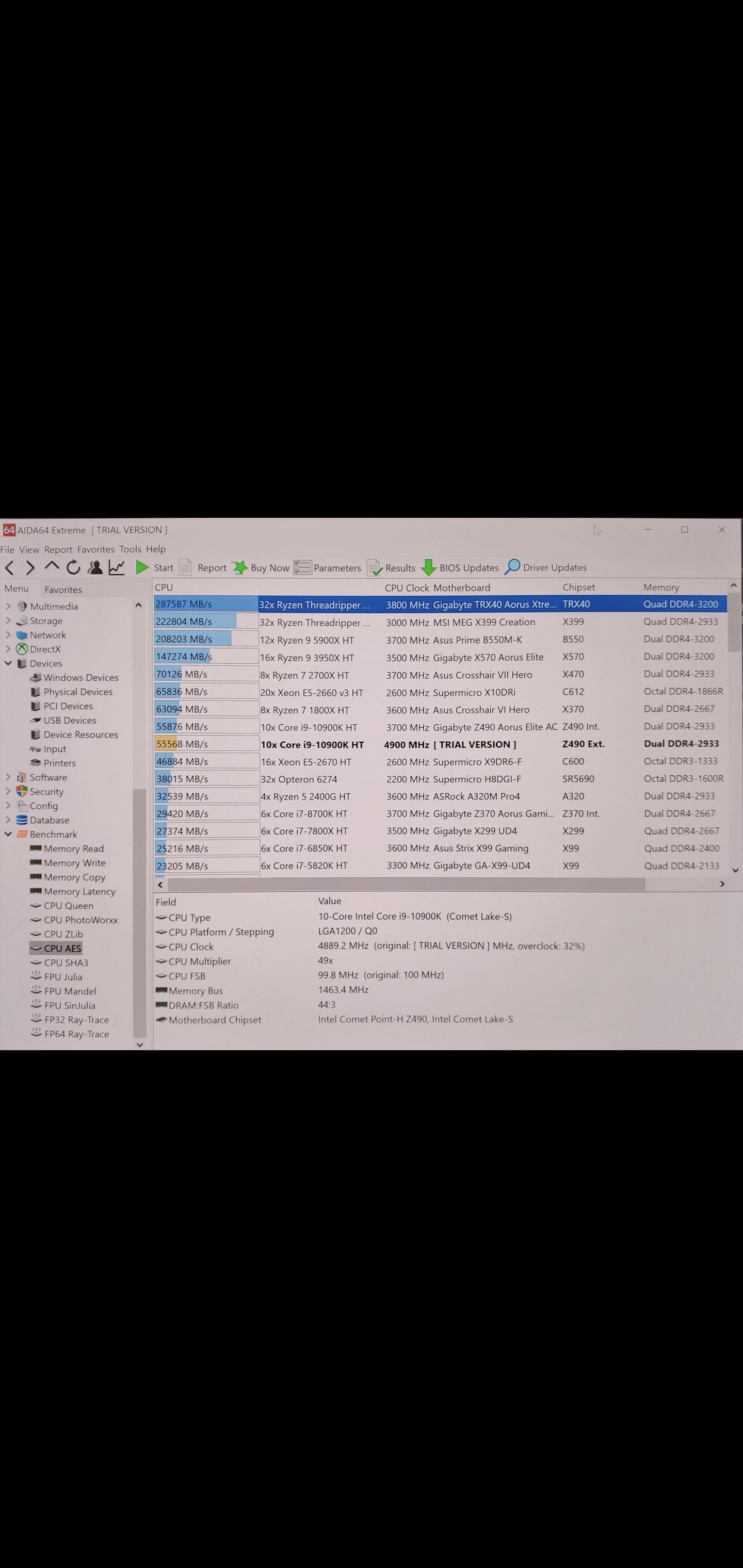Select the Multimedia tree icon
Image resolution: width=743 pixels, height=1568 pixels.
tap(22, 606)
